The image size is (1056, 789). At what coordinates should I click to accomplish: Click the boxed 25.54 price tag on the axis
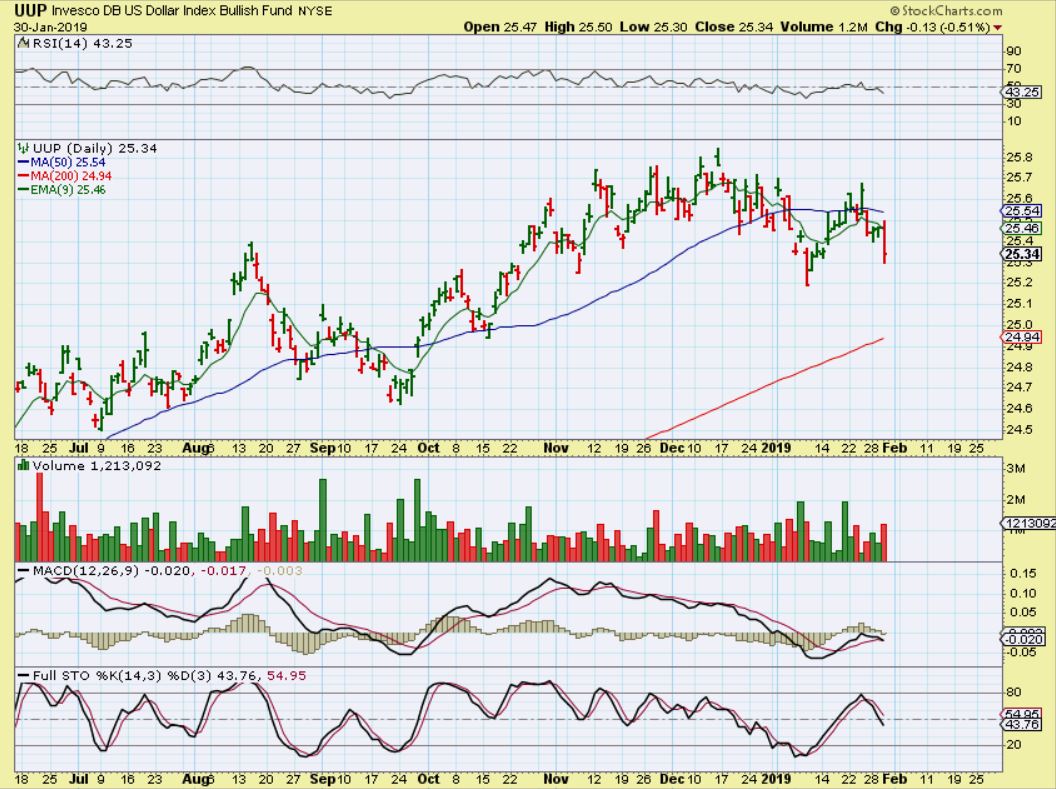pos(1021,211)
